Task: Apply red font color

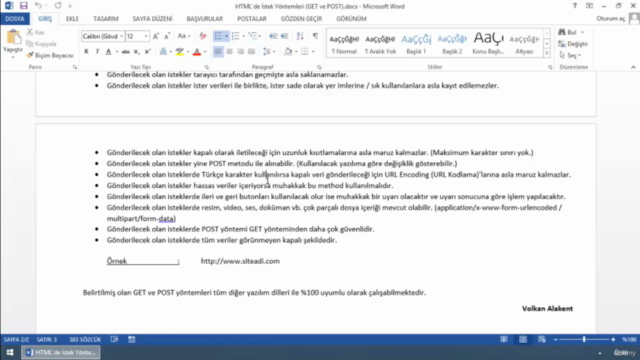Action: tap(197, 52)
